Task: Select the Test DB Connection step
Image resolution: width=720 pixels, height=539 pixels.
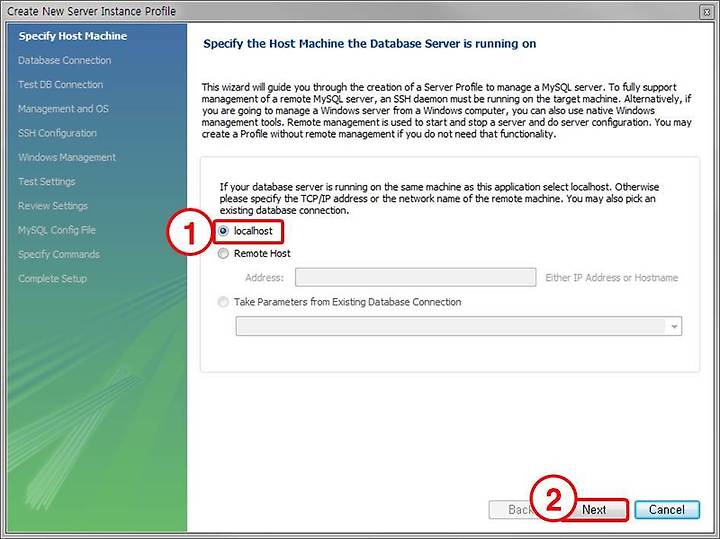Action: 60,84
